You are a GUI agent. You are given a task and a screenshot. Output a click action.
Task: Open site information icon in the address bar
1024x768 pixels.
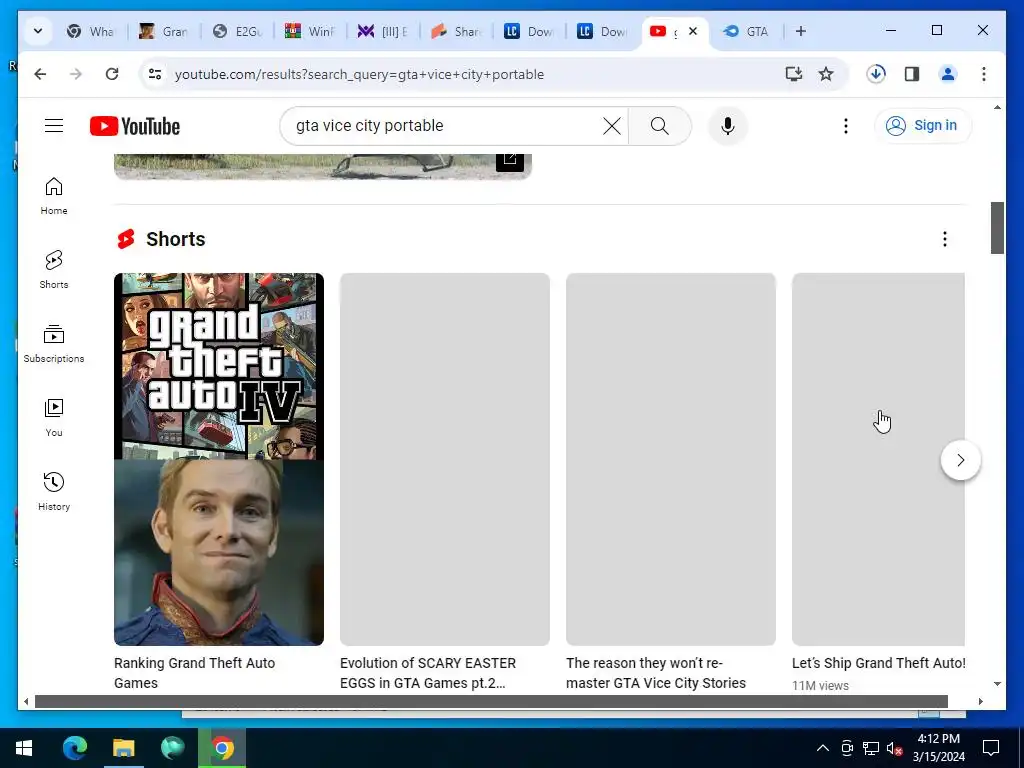(x=155, y=74)
